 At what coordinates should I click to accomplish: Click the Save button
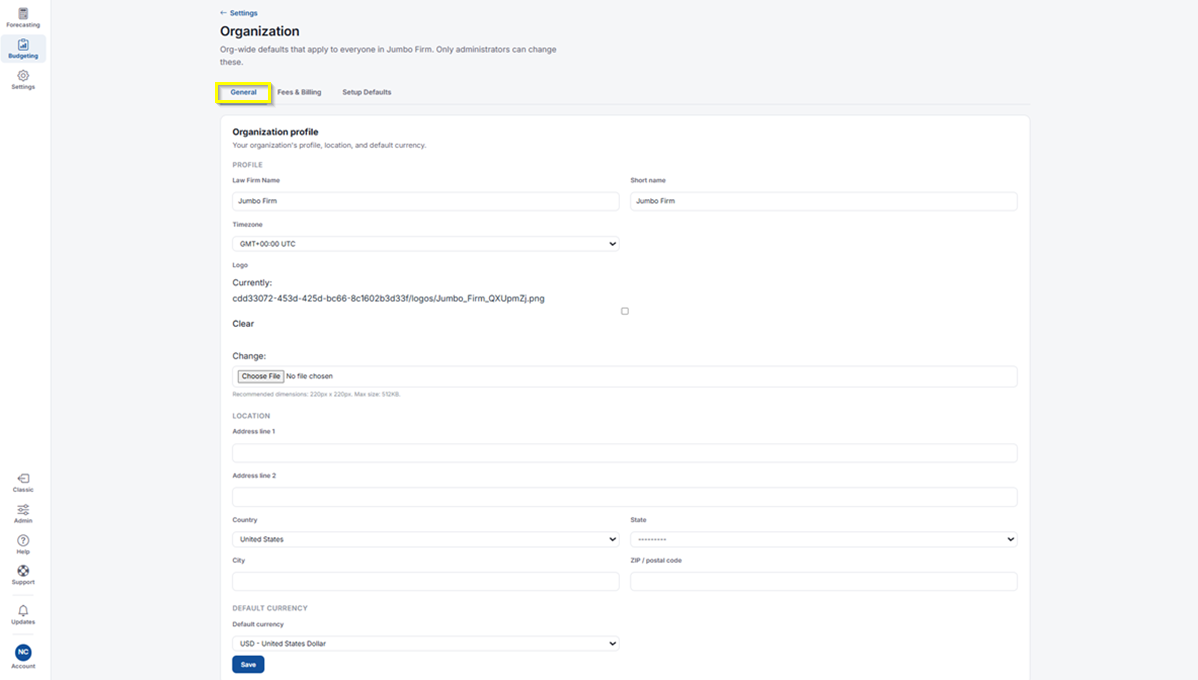click(x=248, y=665)
